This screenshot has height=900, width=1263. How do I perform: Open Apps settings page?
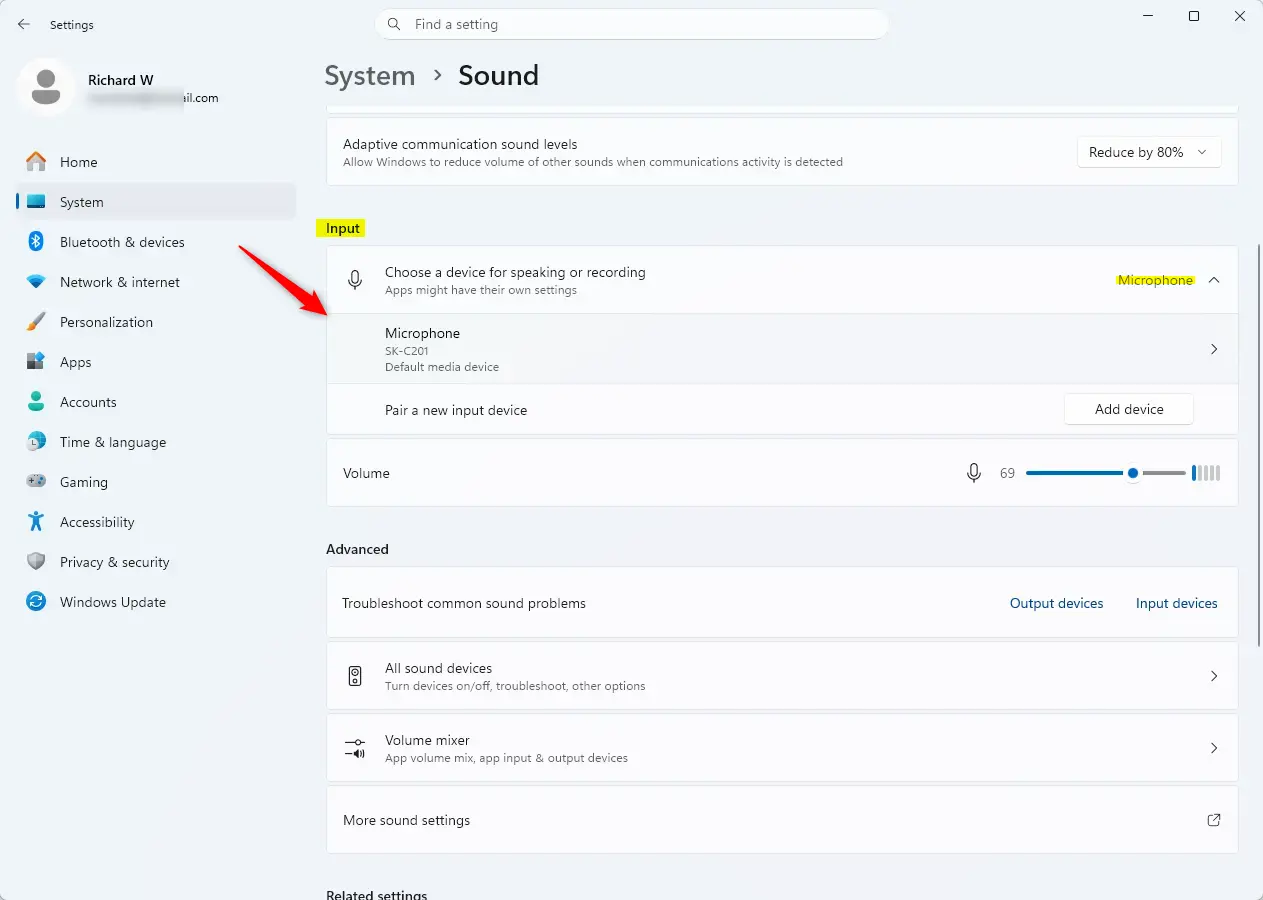tap(156, 362)
